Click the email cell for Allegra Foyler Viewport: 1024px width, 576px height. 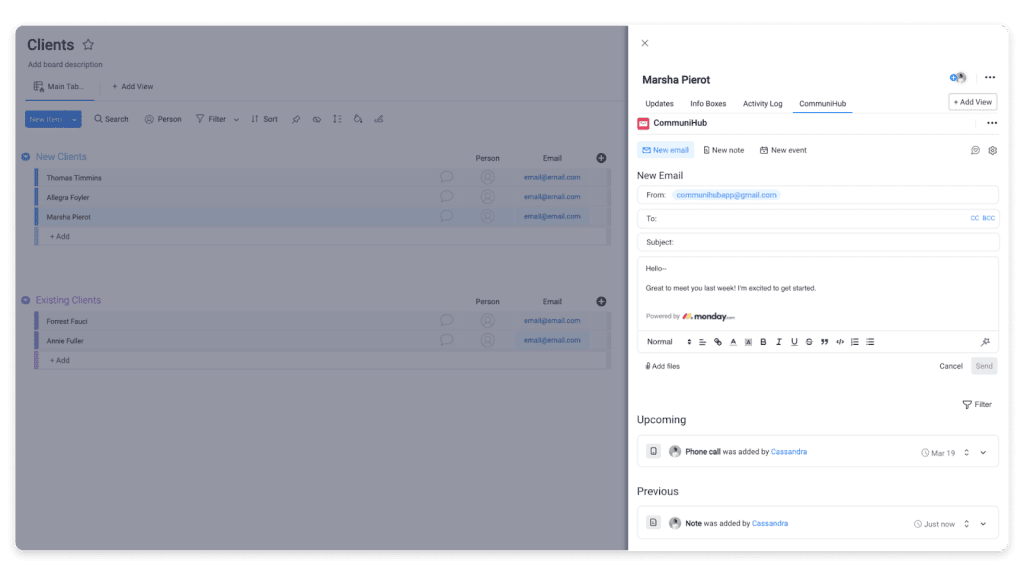point(552,197)
